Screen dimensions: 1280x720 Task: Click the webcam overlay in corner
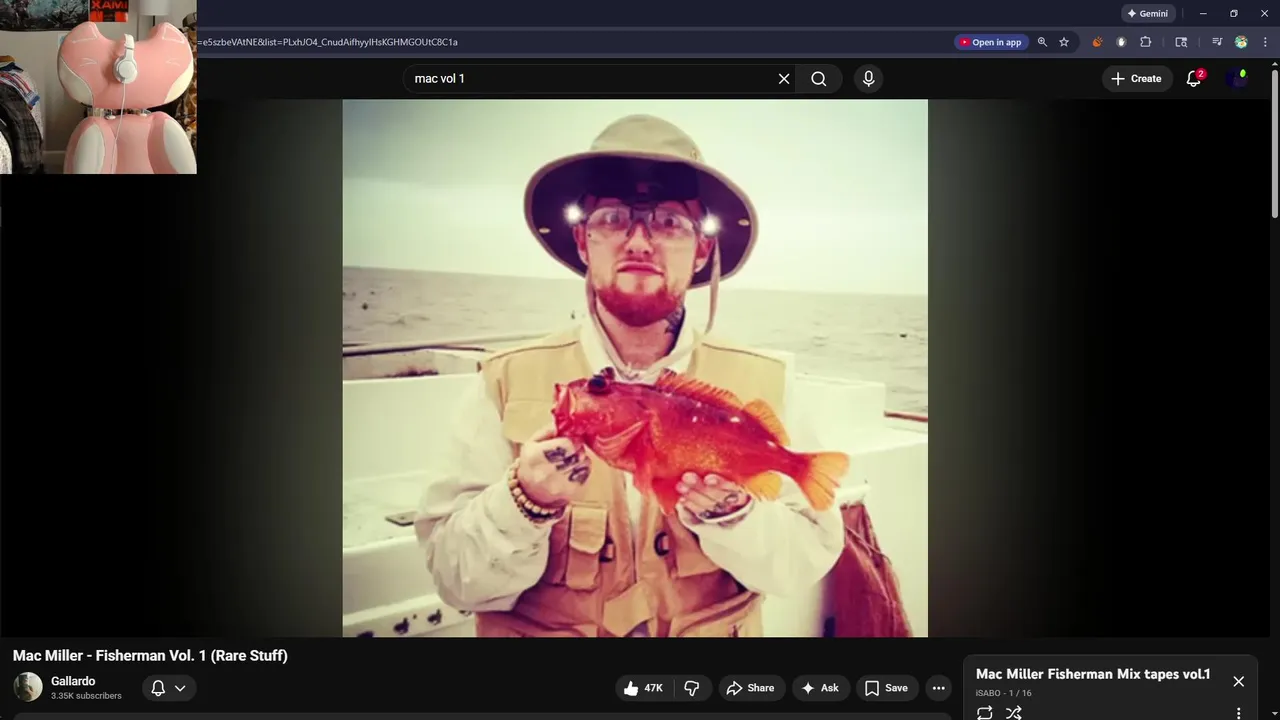point(98,87)
